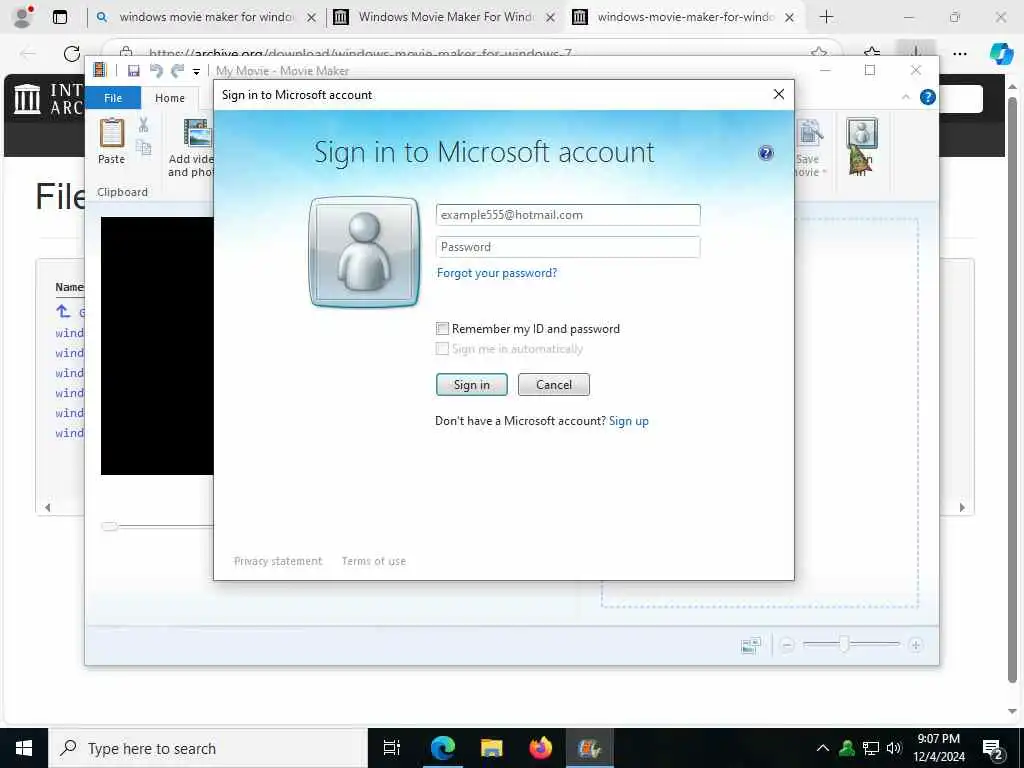Close the Sign in to Microsoft account dialog
The image size is (1024, 768).
pos(778,95)
